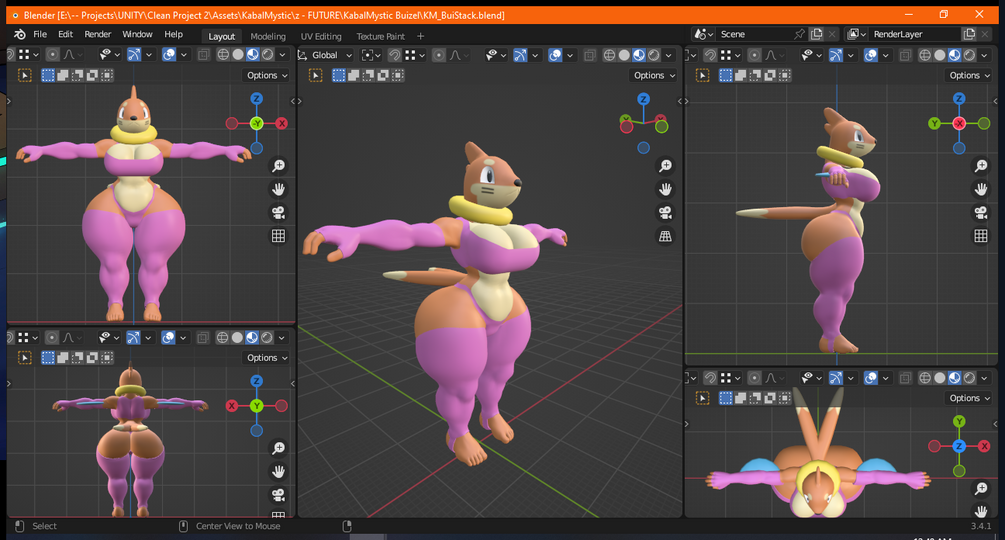This screenshot has height=540, width=1005.
Task: Toggle X-ray in center viewport header
Action: point(590,56)
